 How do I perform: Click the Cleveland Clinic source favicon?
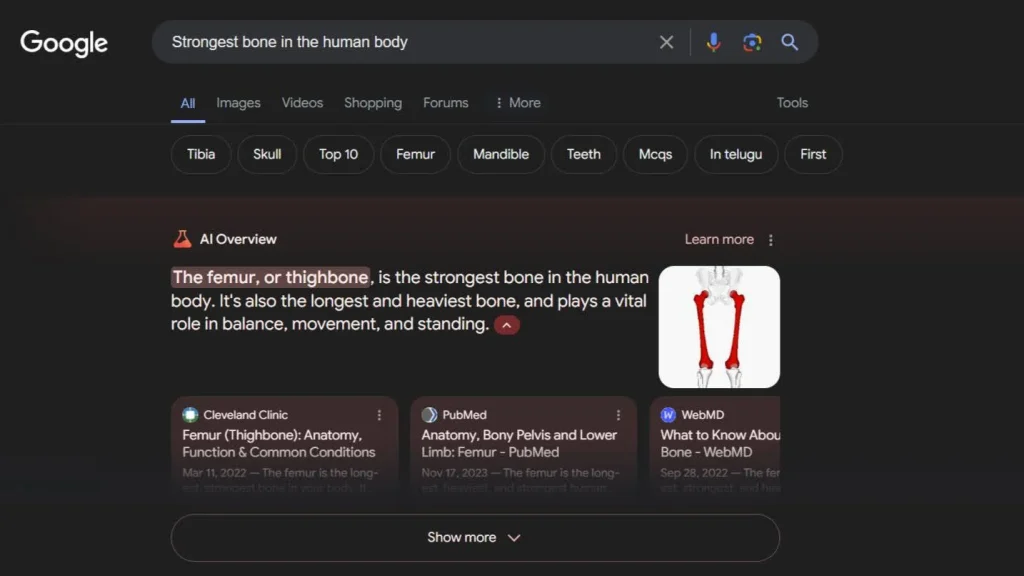(x=190, y=415)
